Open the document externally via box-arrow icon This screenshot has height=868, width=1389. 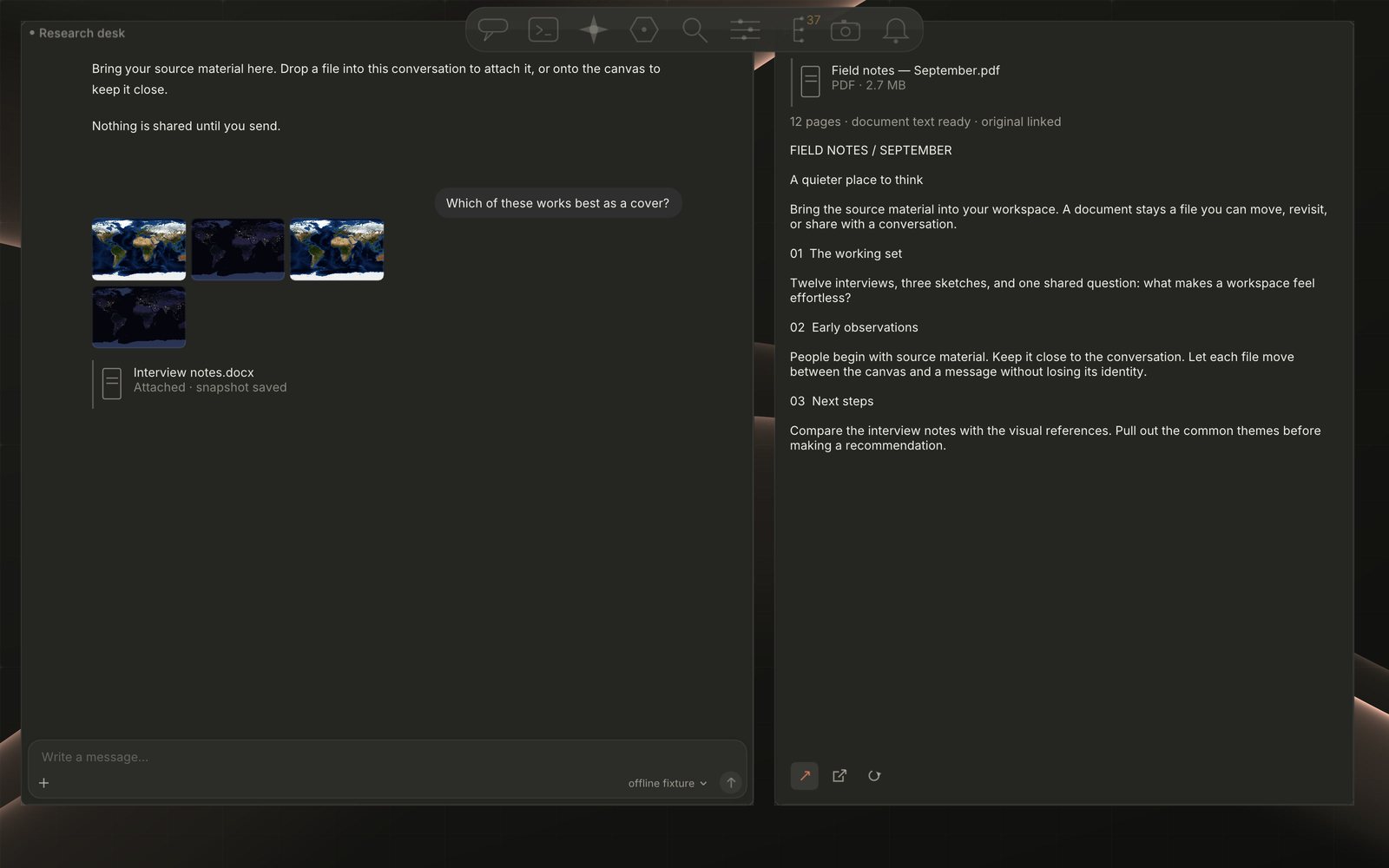pyautogui.click(x=839, y=776)
